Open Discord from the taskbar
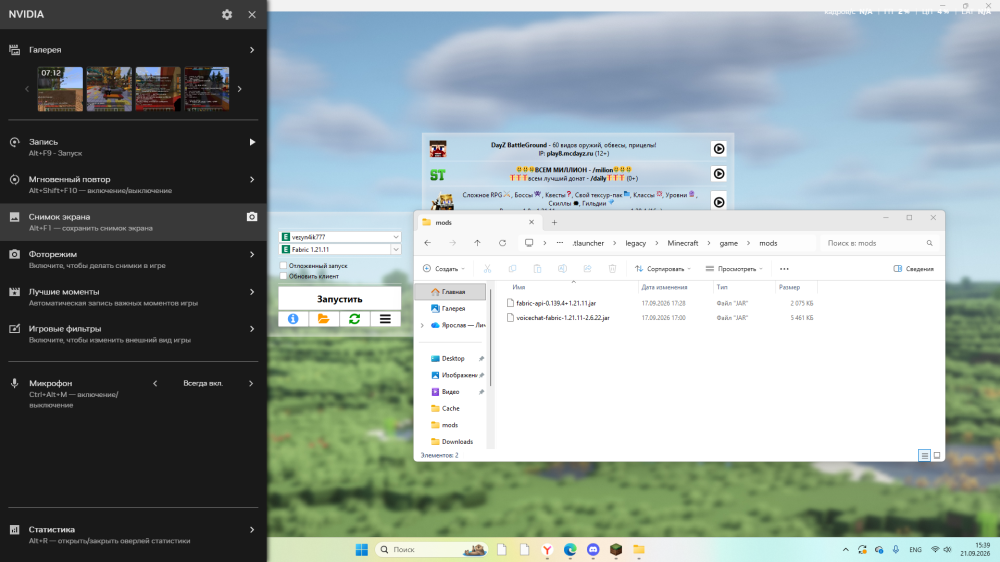This screenshot has width=1000, height=562. 593,549
